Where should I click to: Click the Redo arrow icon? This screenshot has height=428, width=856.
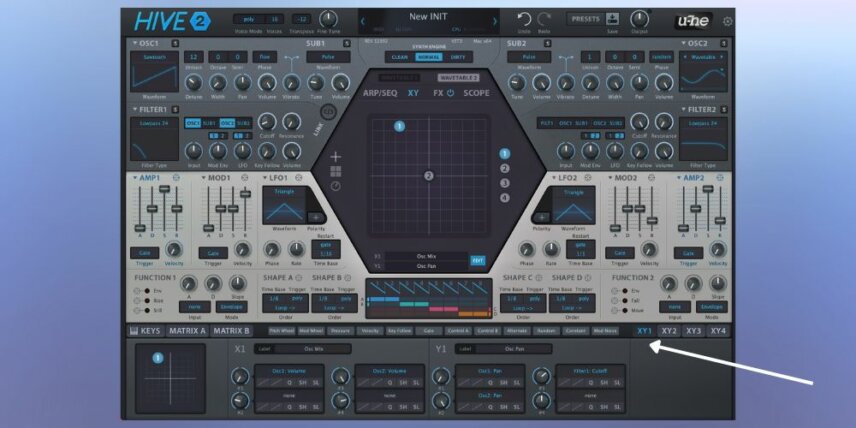tap(544, 19)
